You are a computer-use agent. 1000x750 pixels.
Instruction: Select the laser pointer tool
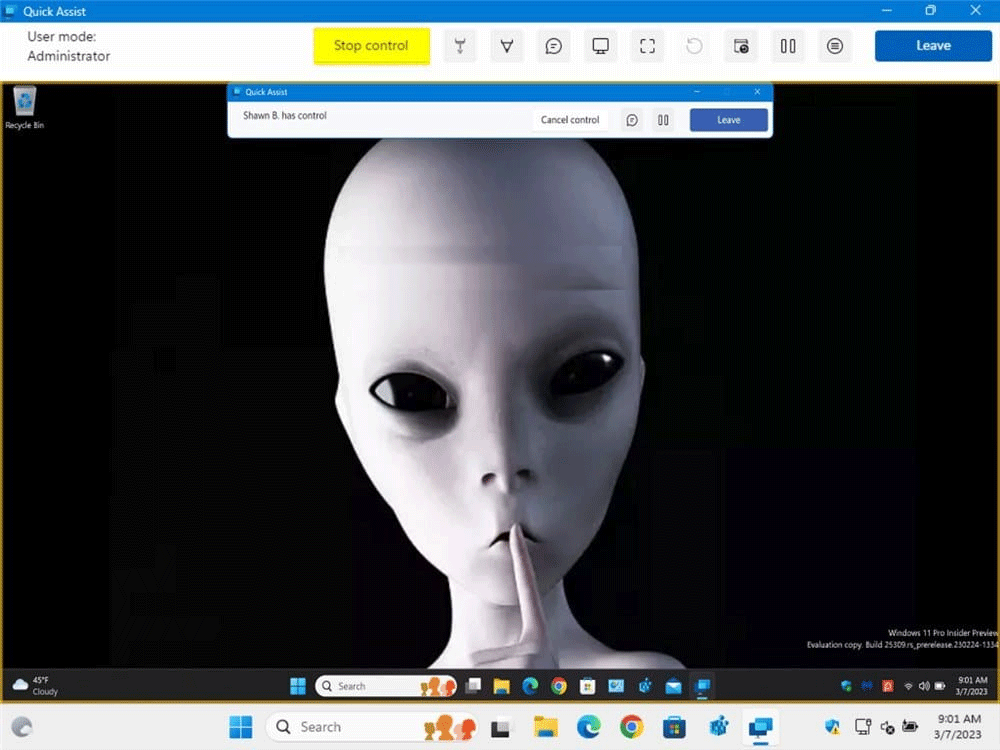(460, 46)
